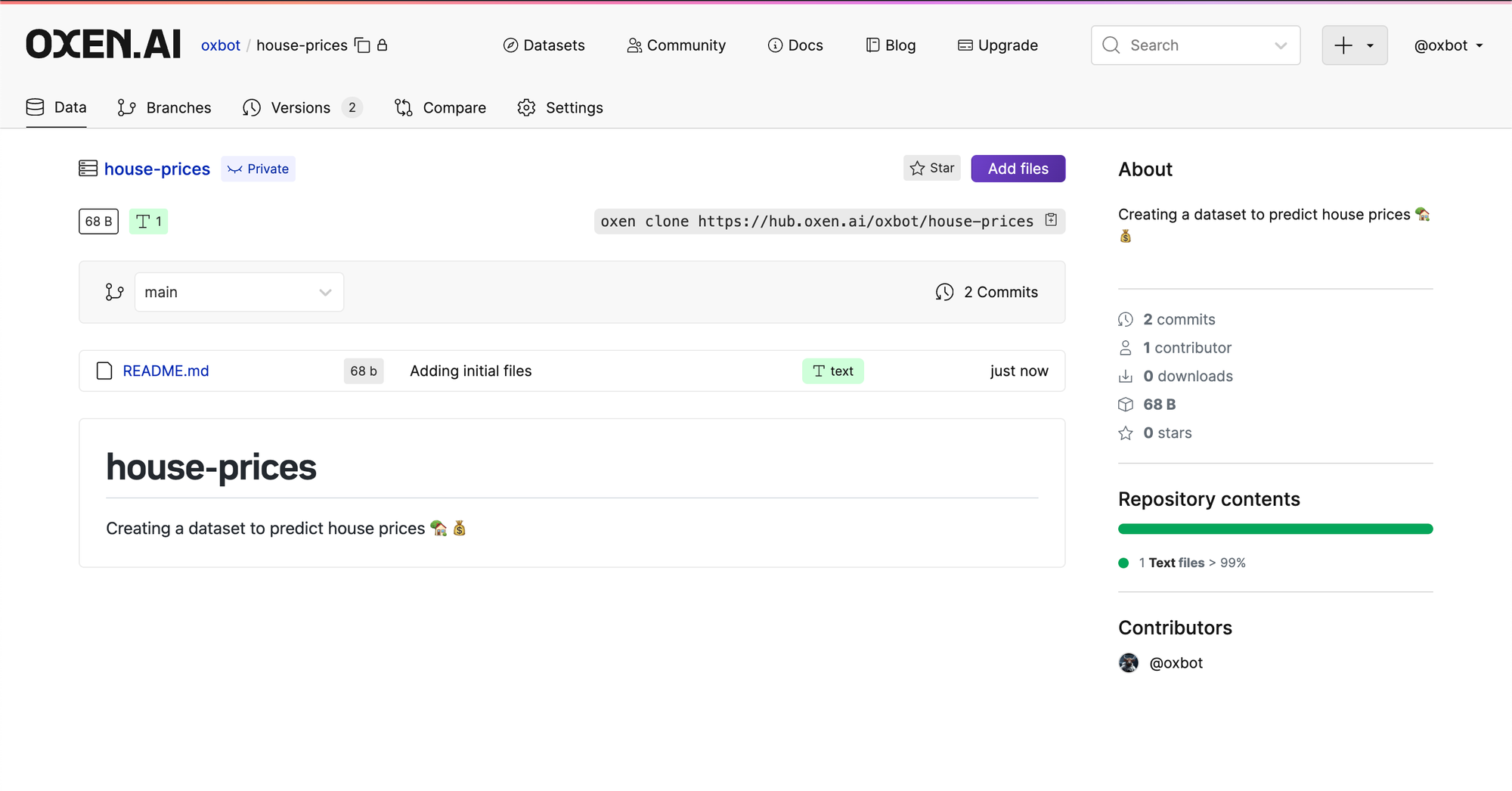Open the Data tab
Viewport: 1512px width, 791px height.
(x=56, y=107)
